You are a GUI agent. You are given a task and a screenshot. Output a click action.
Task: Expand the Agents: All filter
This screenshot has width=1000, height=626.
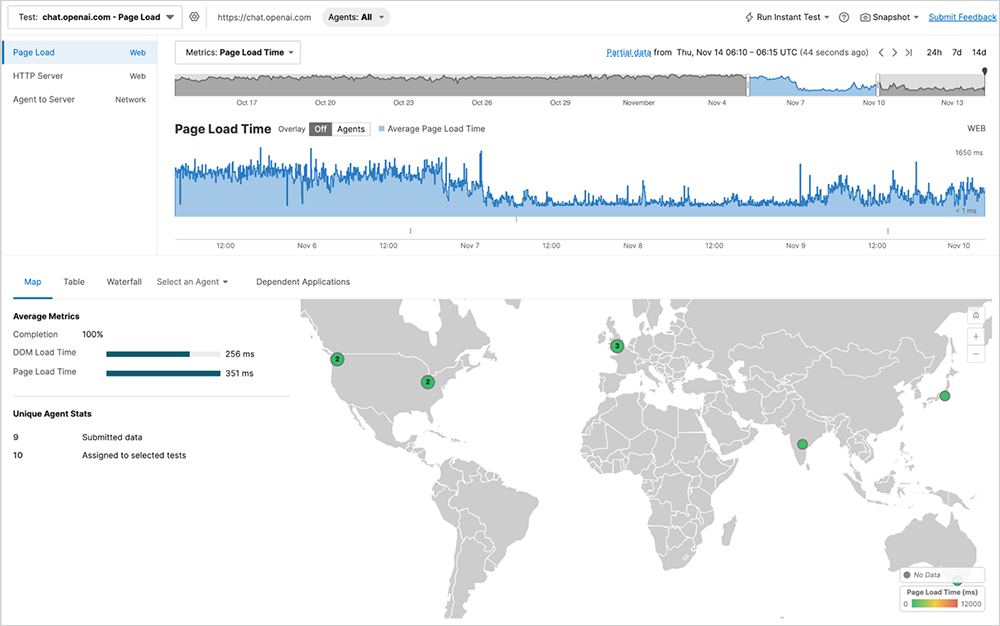click(356, 17)
